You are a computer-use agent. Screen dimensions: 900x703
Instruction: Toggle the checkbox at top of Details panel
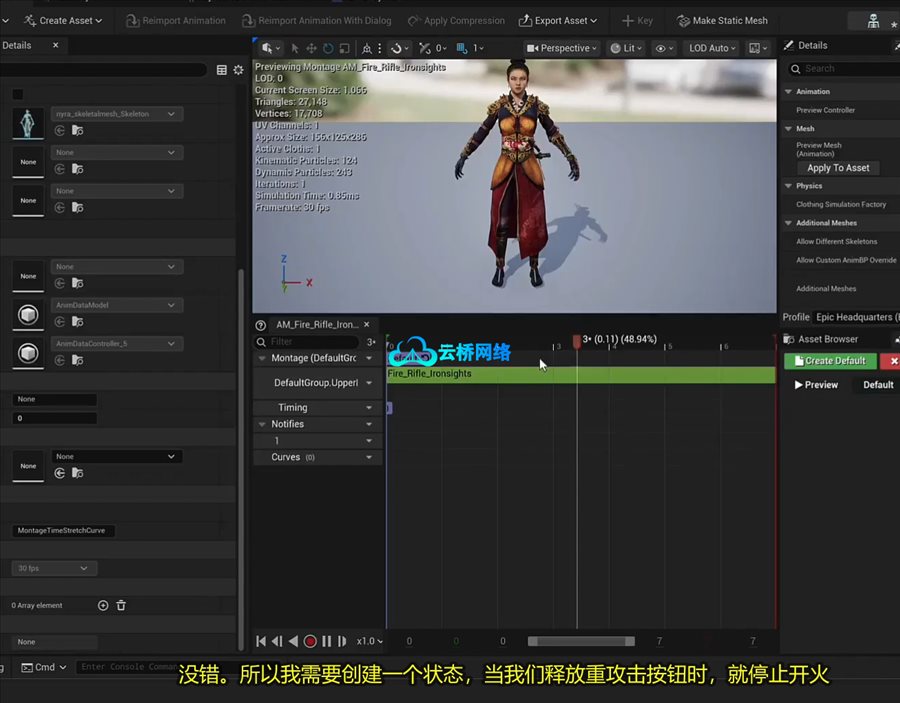pos(17,94)
